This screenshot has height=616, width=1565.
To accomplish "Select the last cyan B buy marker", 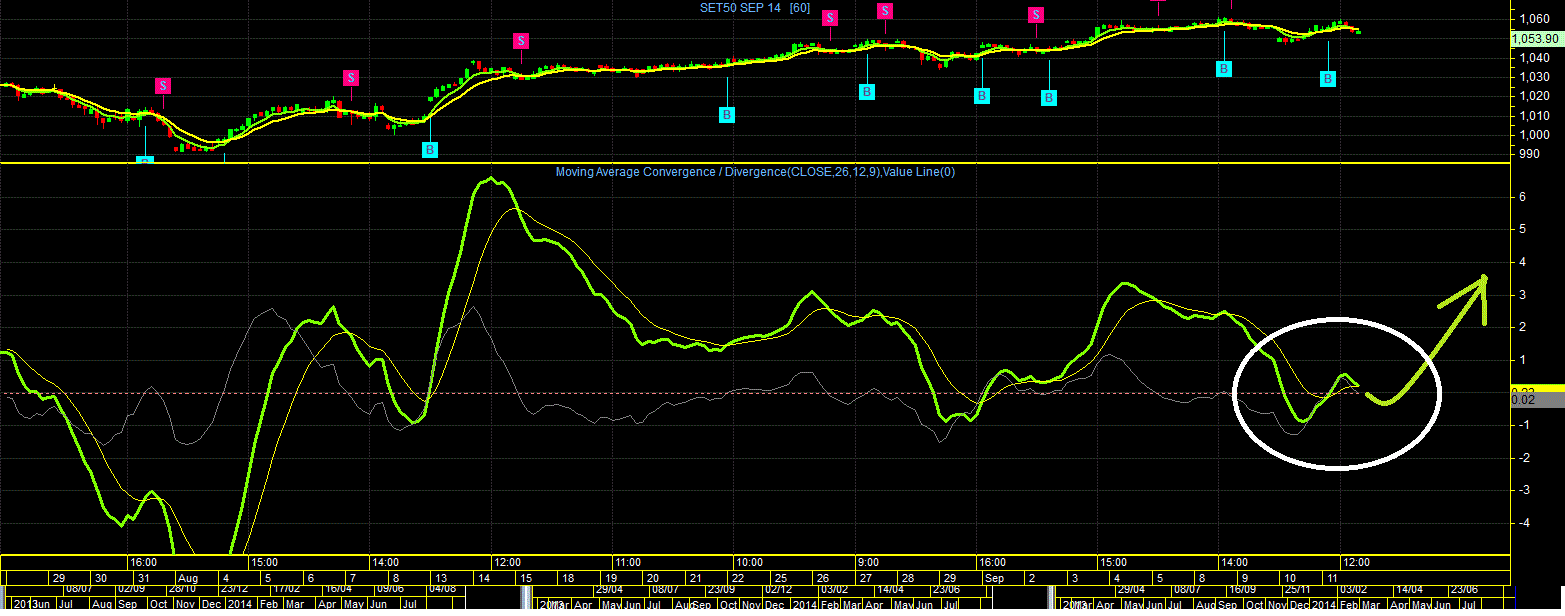I will tap(1328, 78).
